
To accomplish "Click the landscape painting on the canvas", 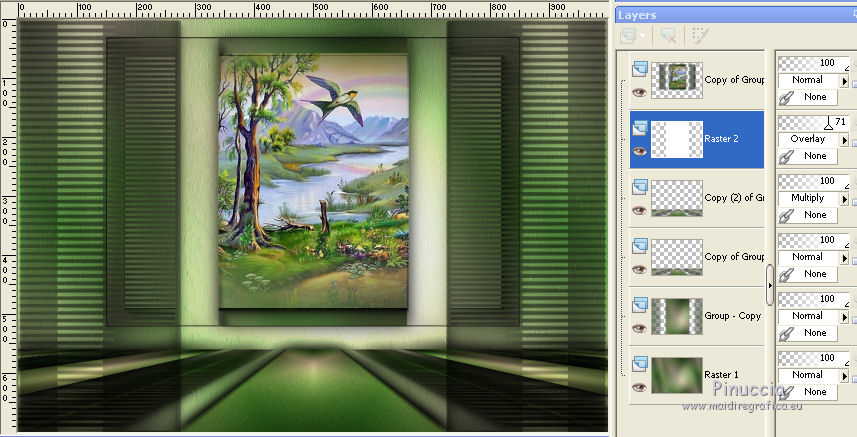I will [x=314, y=182].
